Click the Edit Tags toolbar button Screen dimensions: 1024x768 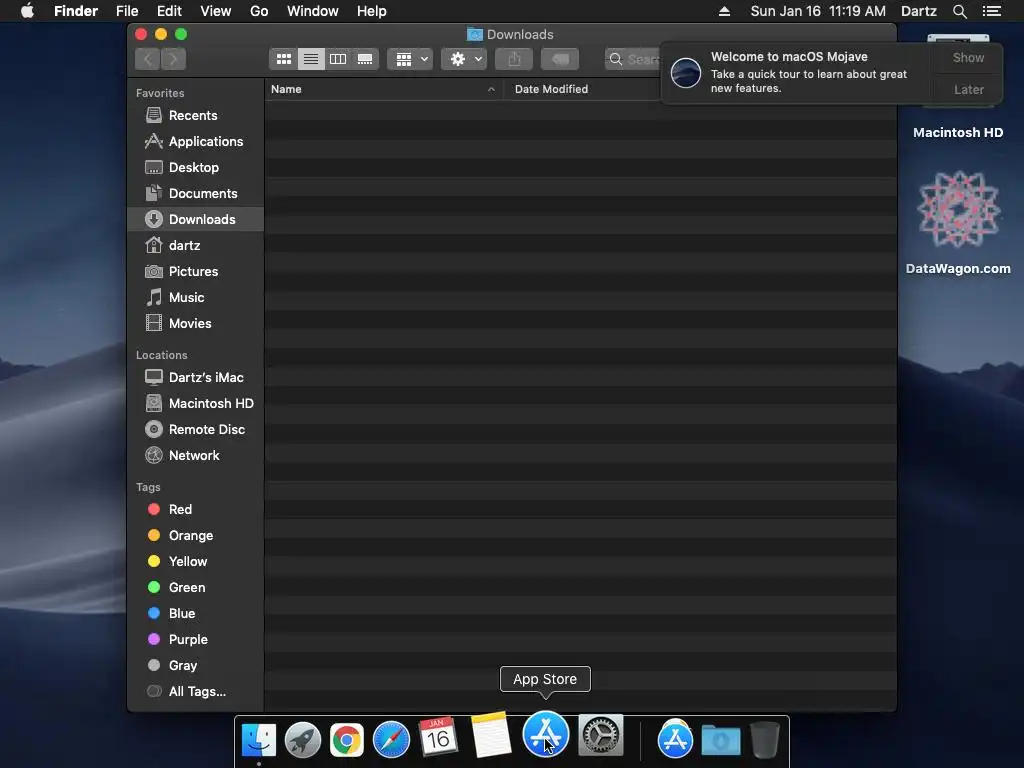[560, 59]
